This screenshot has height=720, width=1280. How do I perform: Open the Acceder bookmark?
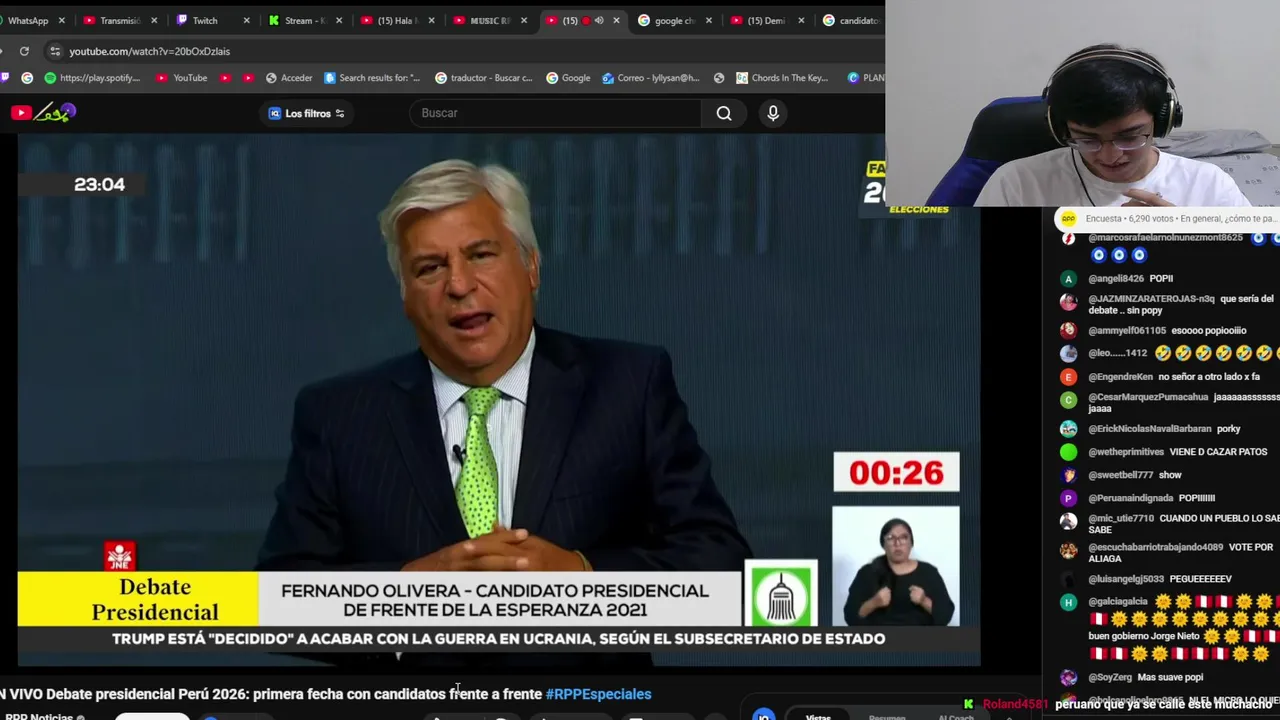click(289, 78)
